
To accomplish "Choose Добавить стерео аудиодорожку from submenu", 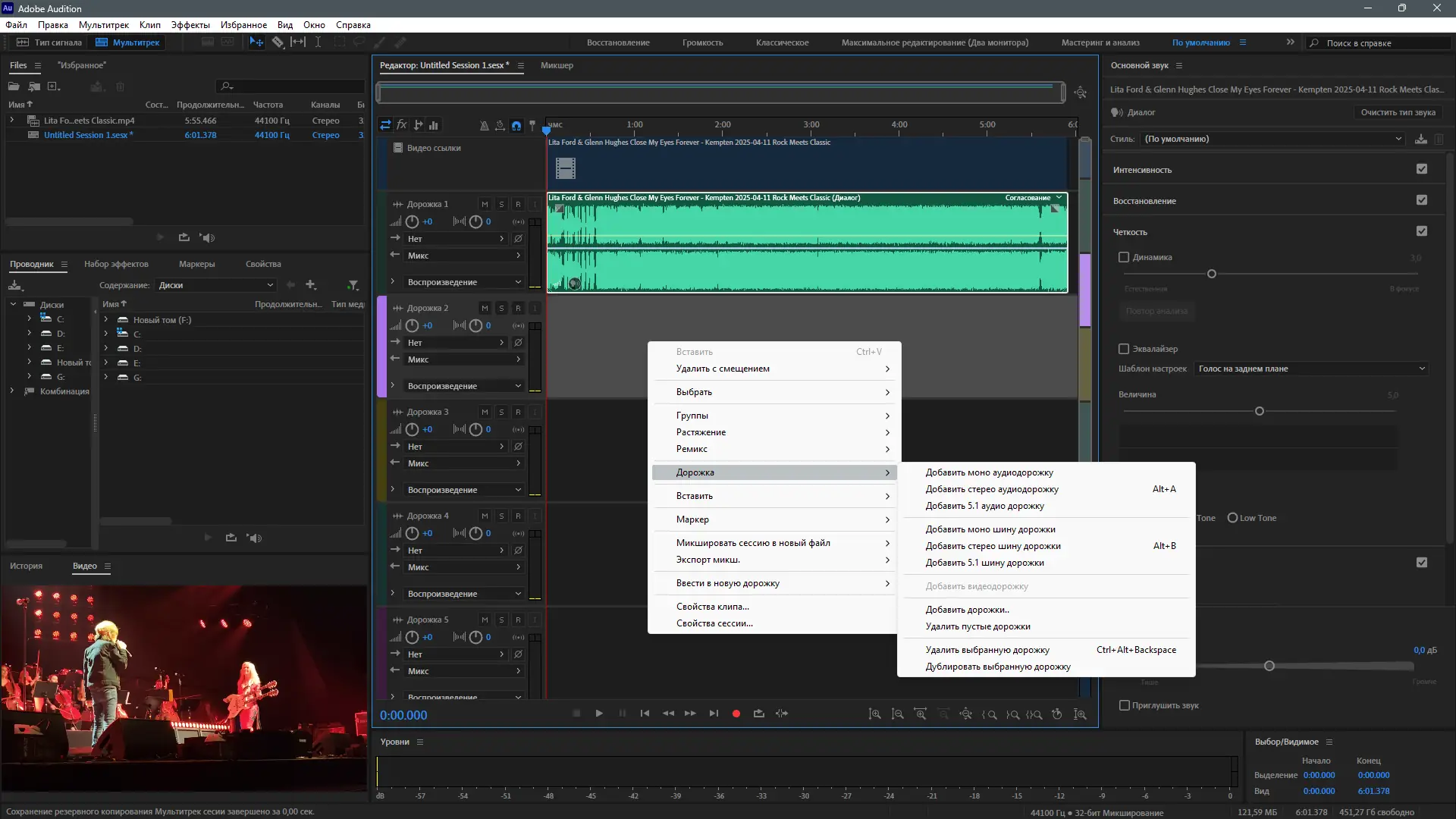I will click(x=992, y=489).
